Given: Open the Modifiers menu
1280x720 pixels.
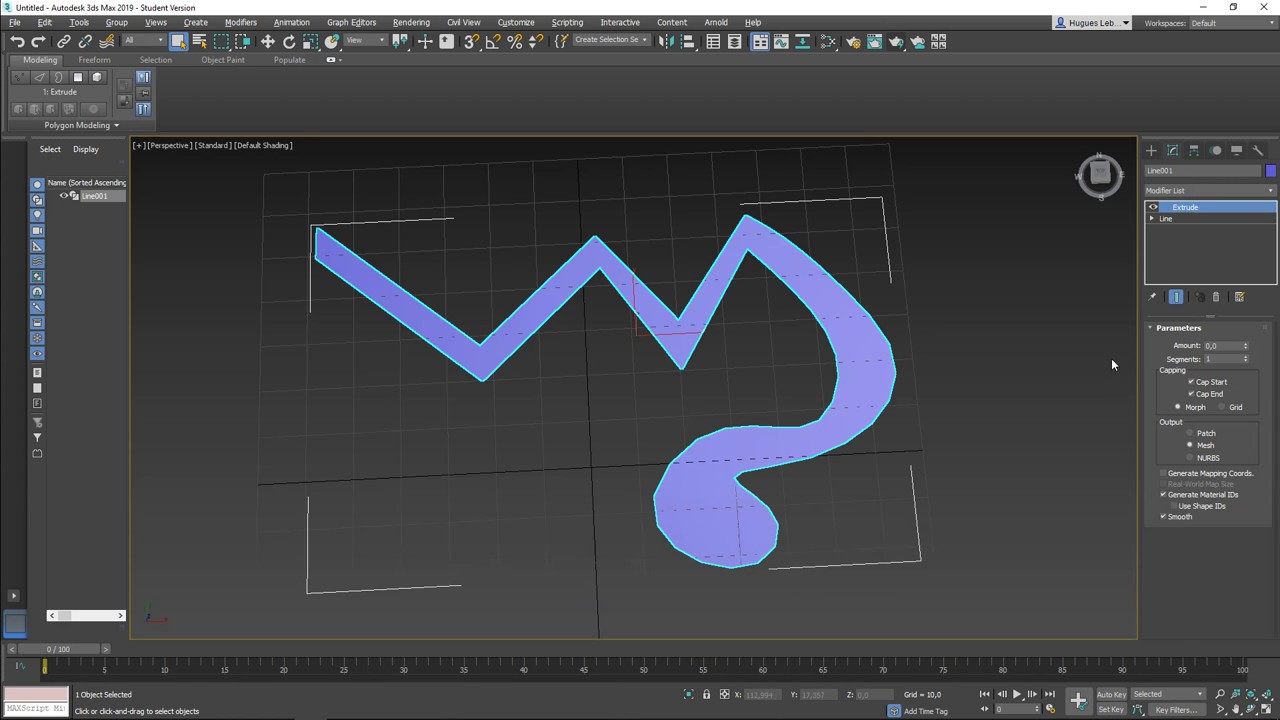Looking at the screenshot, I should 240,22.
